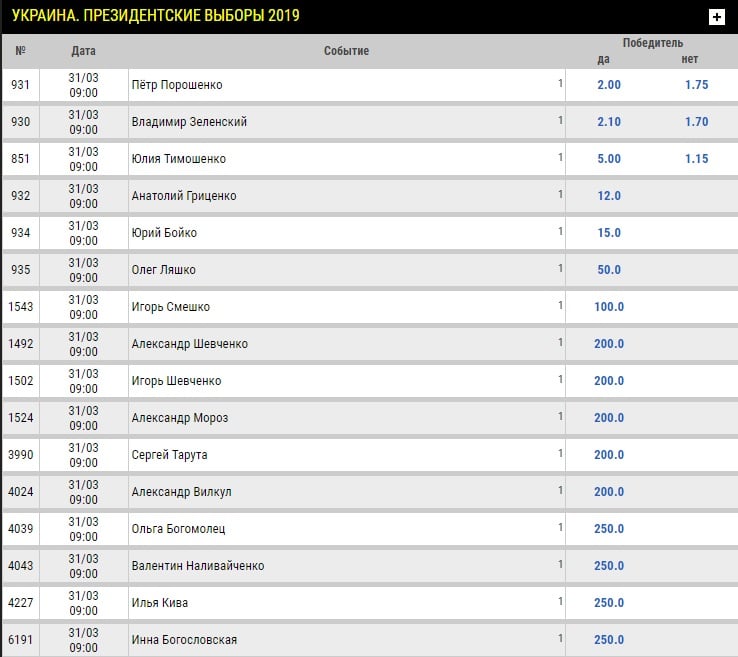Image resolution: width=738 pixels, height=657 pixels.
Task: Pick 250.0 odds for Валентин Наливайченко
Action: pos(609,566)
